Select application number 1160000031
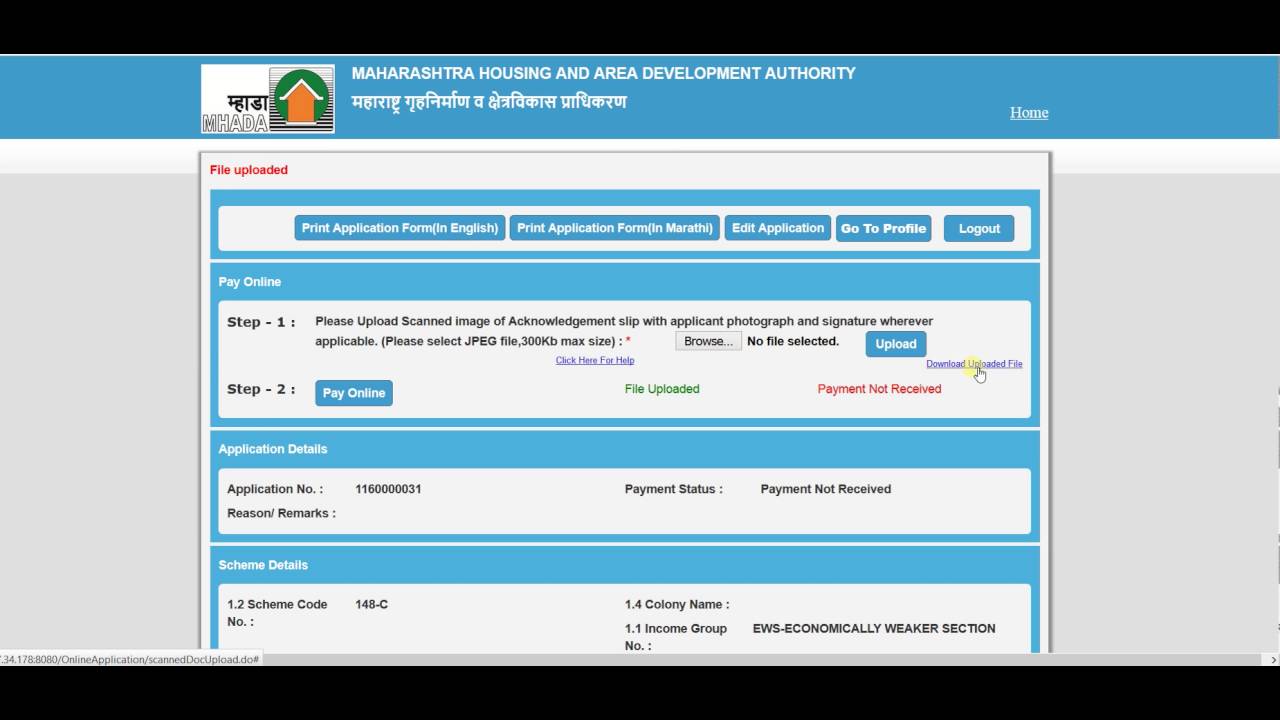The width and height of the screenshot is (1280, 720). point(388,489)
